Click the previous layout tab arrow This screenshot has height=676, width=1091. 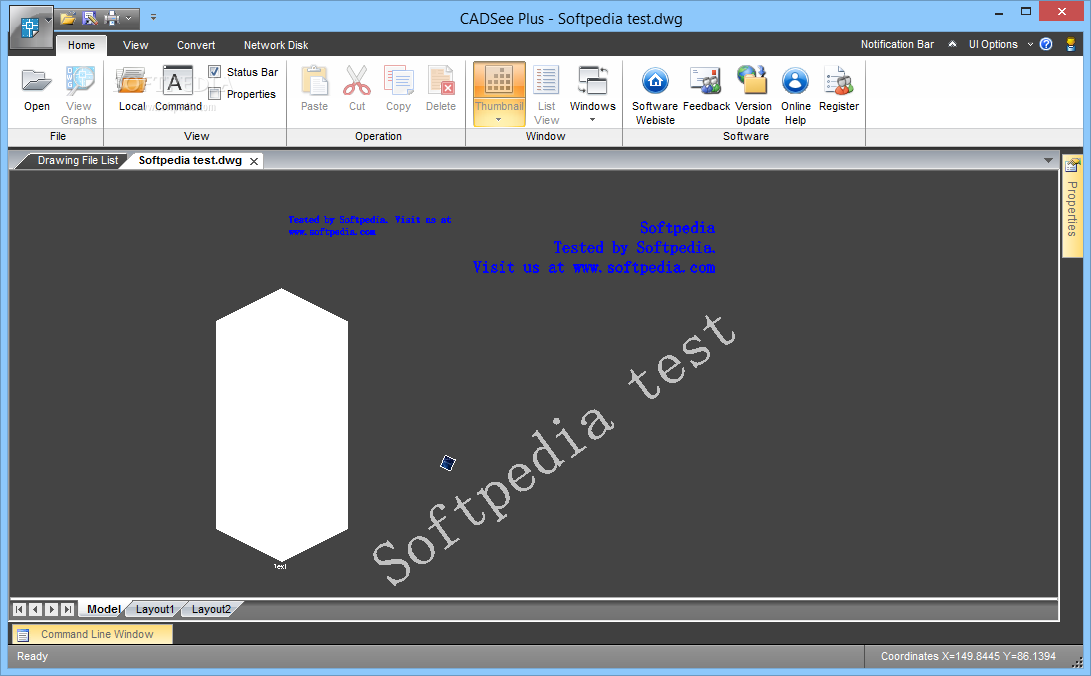pos(35,609)
